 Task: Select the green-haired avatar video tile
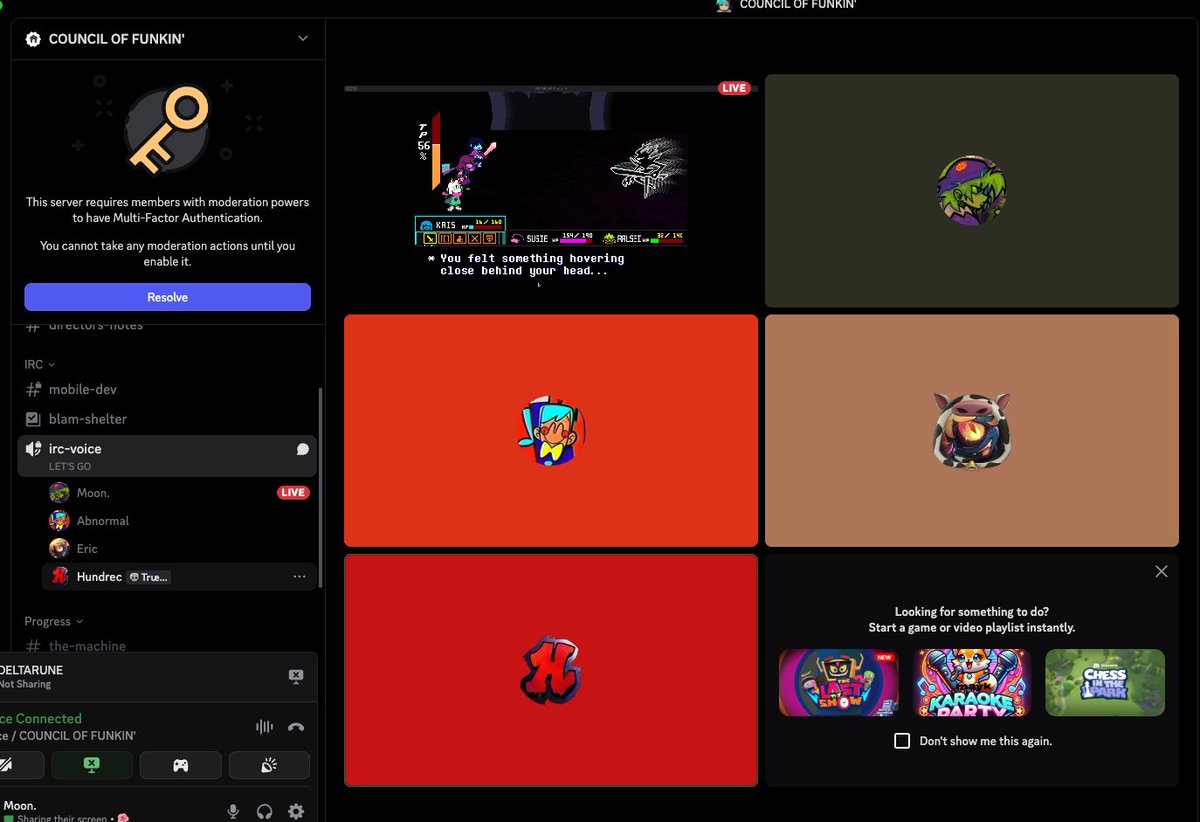coord(972,190)
